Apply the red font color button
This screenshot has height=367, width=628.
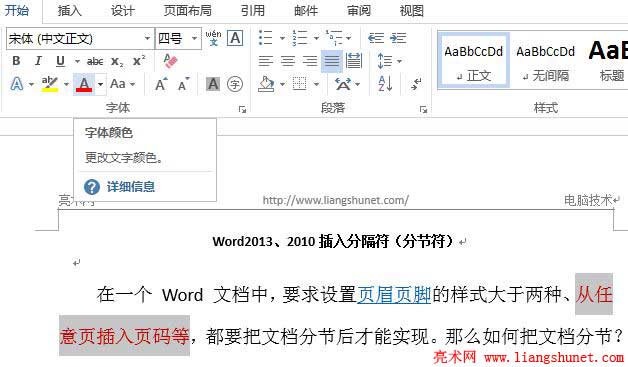tap(84, 84)
